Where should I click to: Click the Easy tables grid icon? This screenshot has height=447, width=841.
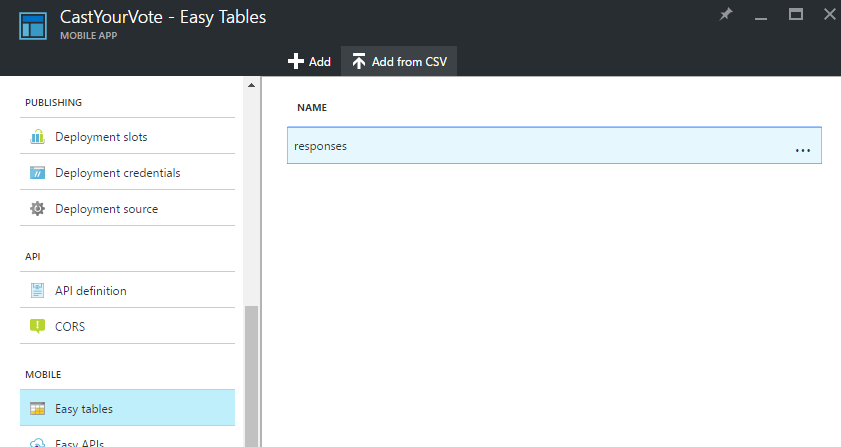pyautogui.click(x=37, y=408)
